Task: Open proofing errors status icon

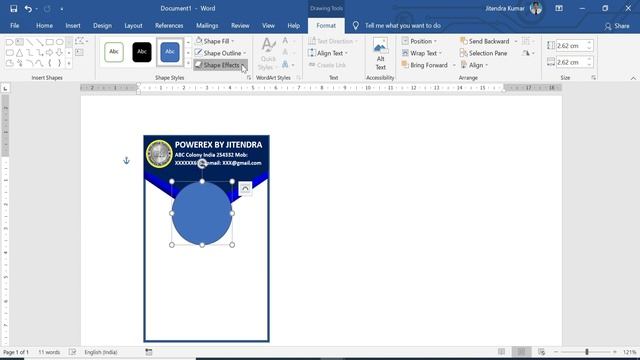Action: coord(73,352)
